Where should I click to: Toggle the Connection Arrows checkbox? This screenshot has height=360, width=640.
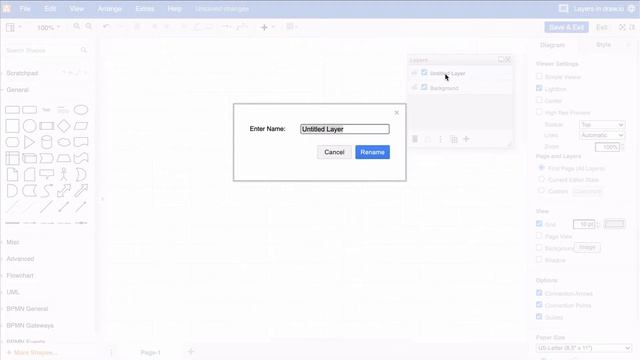(539, 293)
